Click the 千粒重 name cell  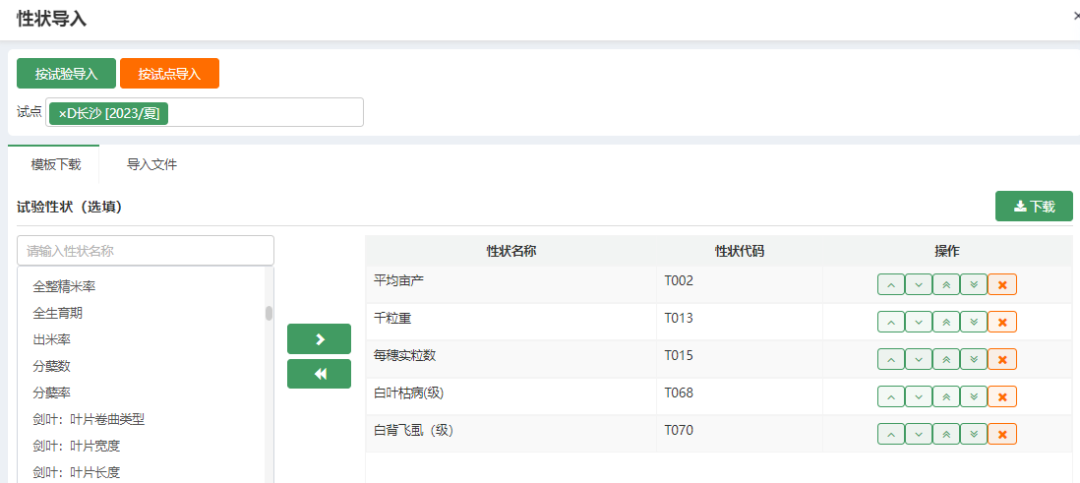pyautogui.click(x=511, y=322)
